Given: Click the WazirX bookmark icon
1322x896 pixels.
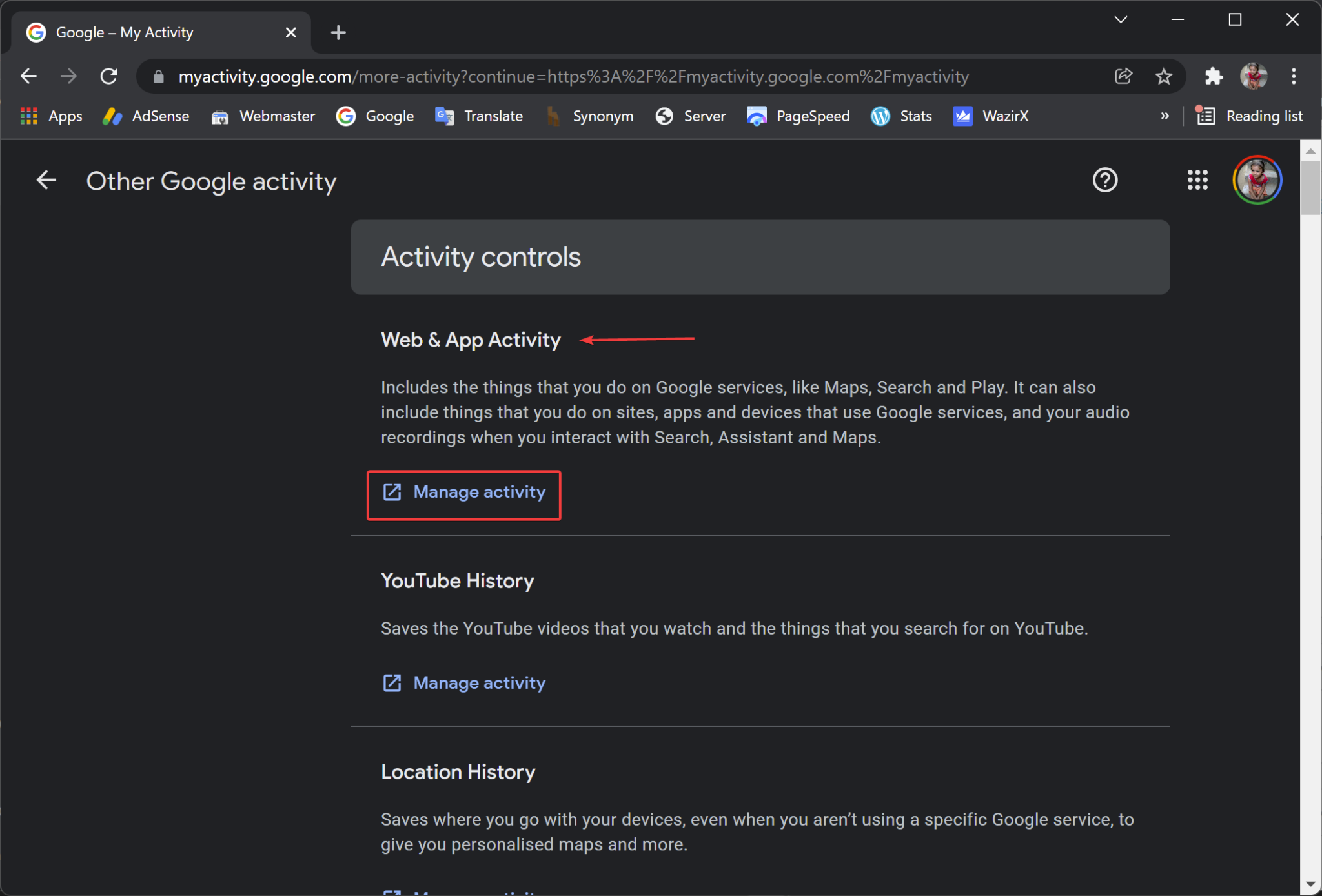Looking at the screenshot, I should click(x=962, y=116).
